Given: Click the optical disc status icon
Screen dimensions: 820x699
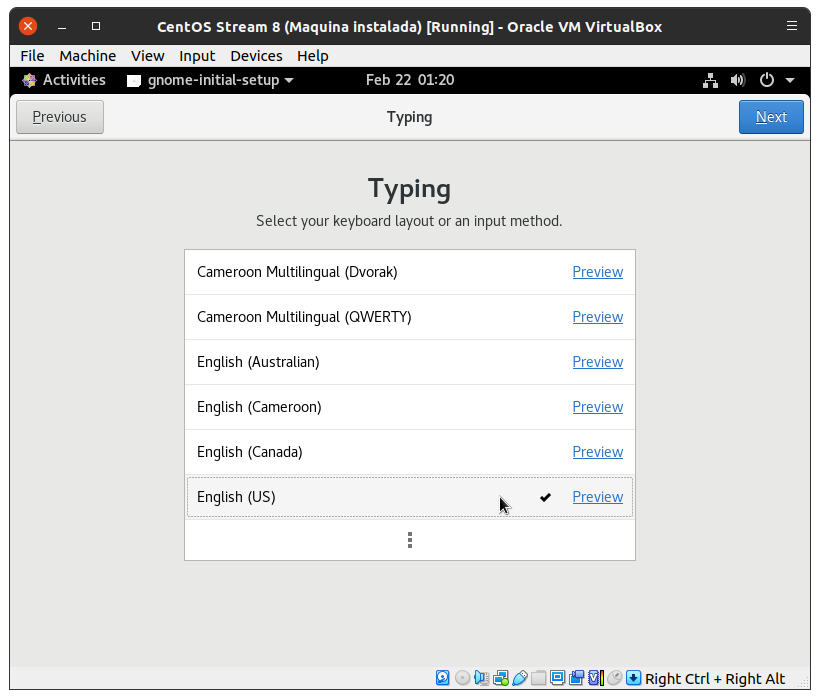Looking at the screenshot, I should [x=462, y=678].
